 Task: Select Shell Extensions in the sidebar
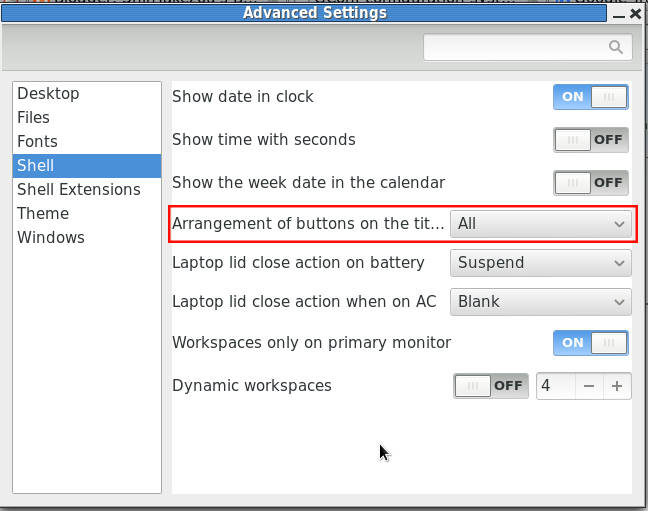pyautogui.click(x=79, y=190)
